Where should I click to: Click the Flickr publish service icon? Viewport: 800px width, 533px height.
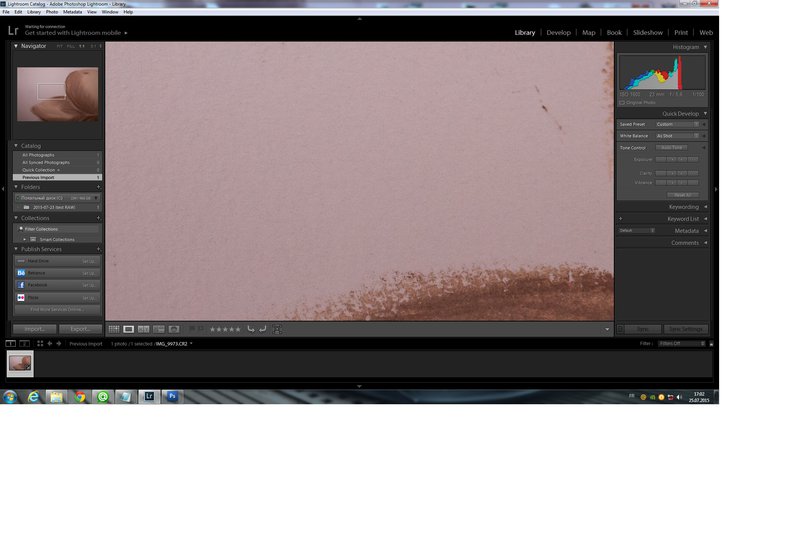pyautogui.click(x=21, y=298)
